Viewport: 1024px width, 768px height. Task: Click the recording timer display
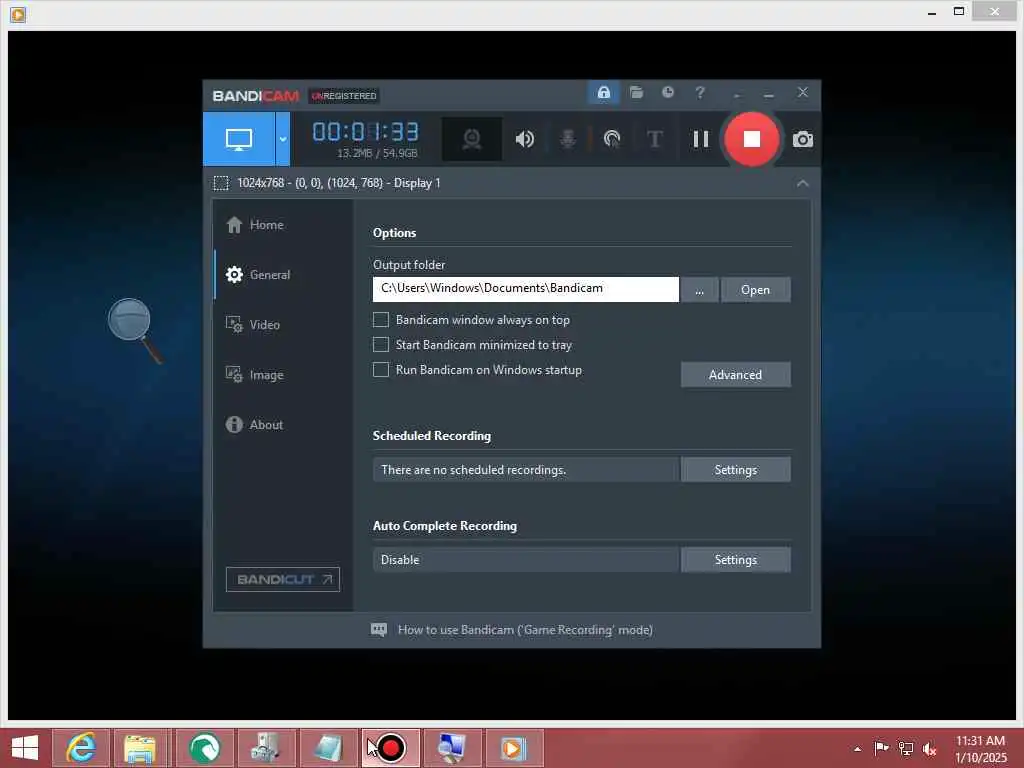(366, 132)
